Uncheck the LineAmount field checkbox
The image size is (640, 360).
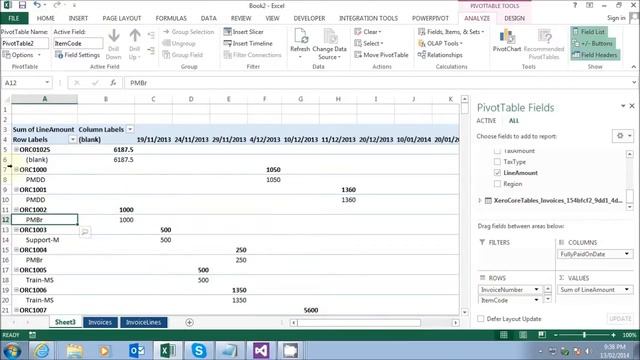click(497, 173)
